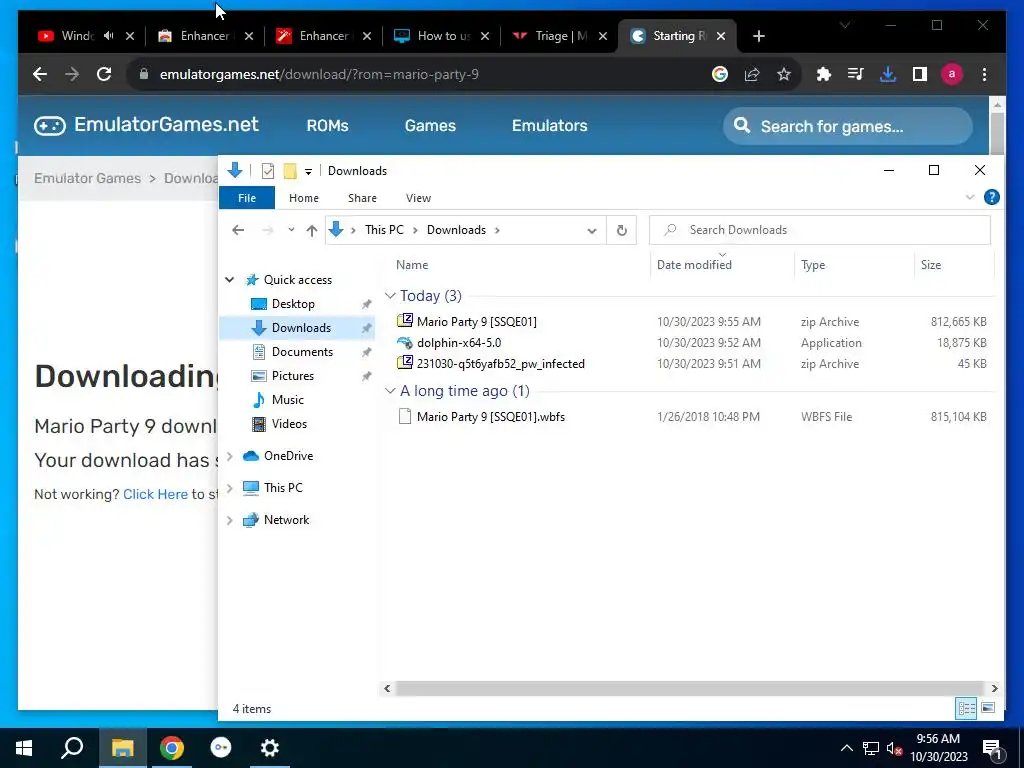The width and height of the screenshot is (1024, 768).
Task: Open the Windows Start menu
Action: (x=24, y=748)
